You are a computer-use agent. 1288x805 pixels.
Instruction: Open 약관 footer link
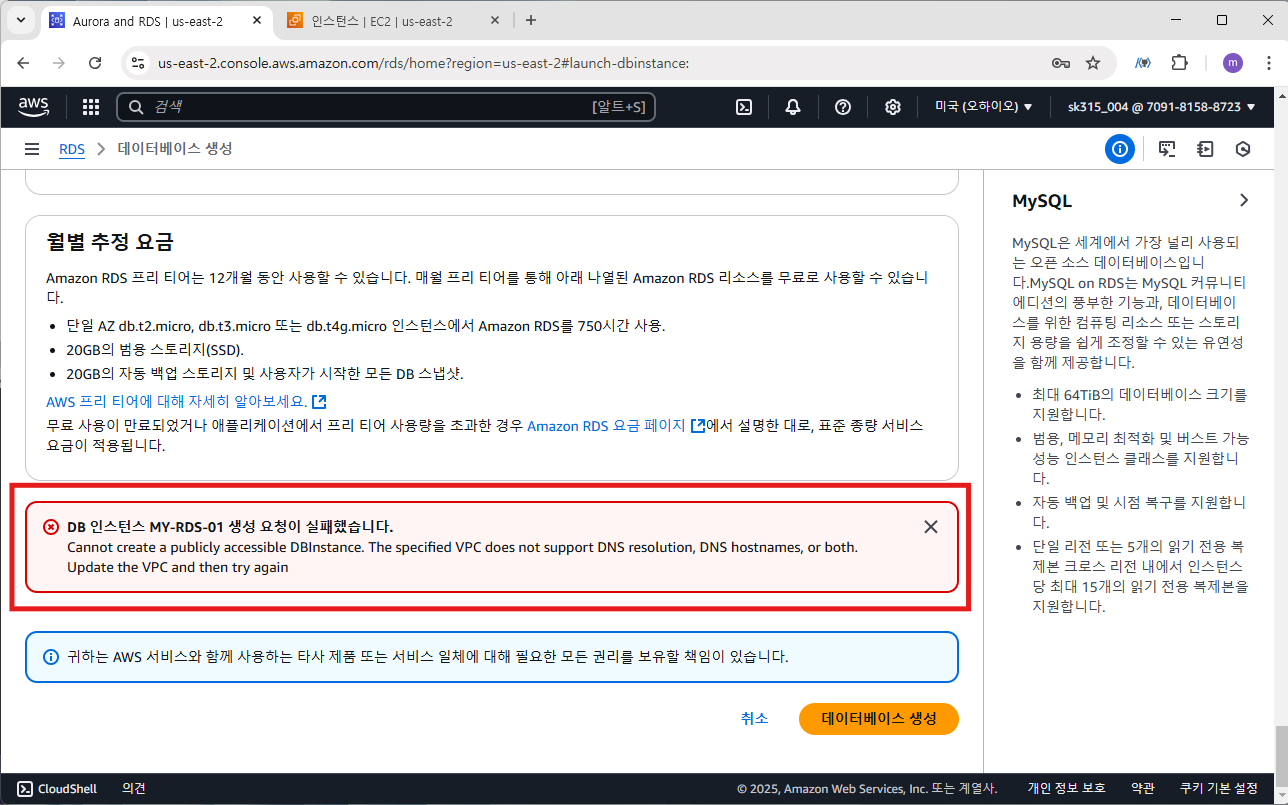1143,788
